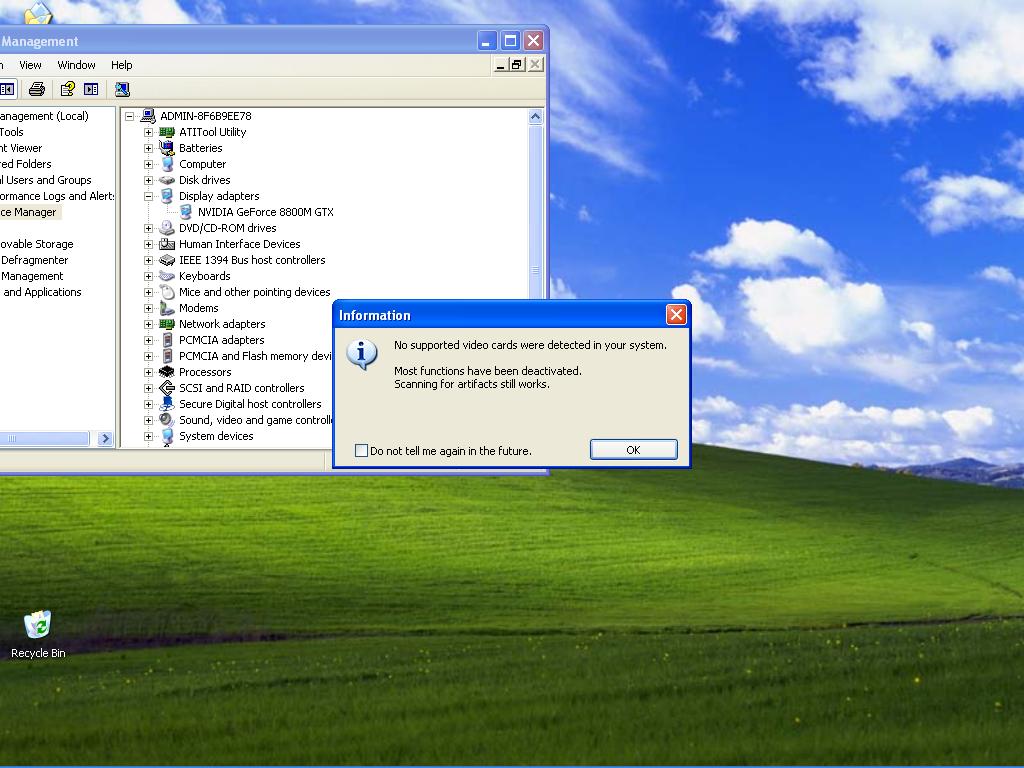Image resolution: width=1024 pixels, height=768 pixels.
Task: Select Disk Defragmenter in left pane
Action: pos(34,260)
